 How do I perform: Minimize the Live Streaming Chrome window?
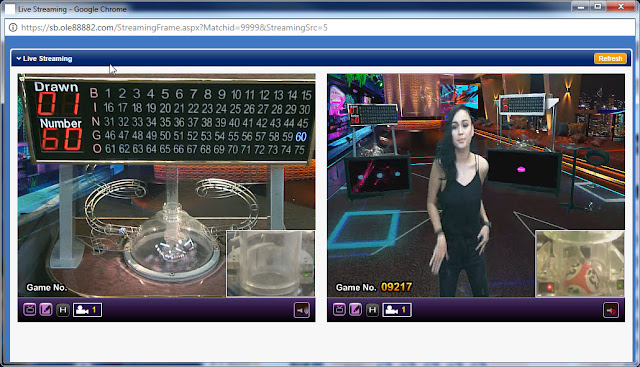(581, 7)
